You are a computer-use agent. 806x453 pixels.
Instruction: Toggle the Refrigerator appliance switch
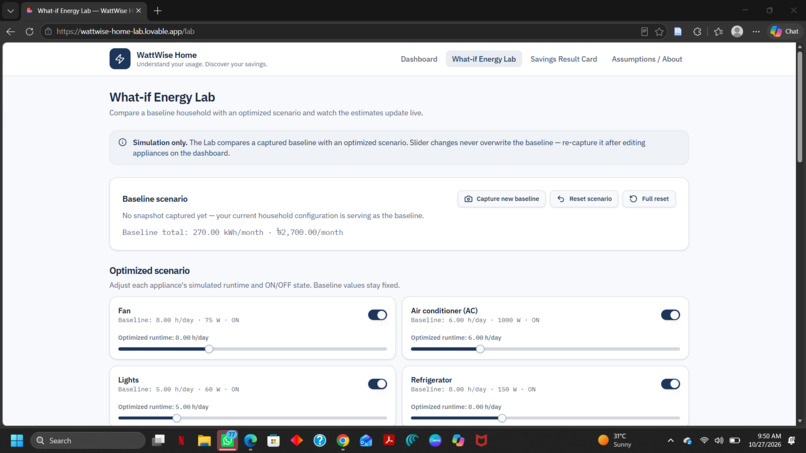pyautogui.click(x=670, y=384)
